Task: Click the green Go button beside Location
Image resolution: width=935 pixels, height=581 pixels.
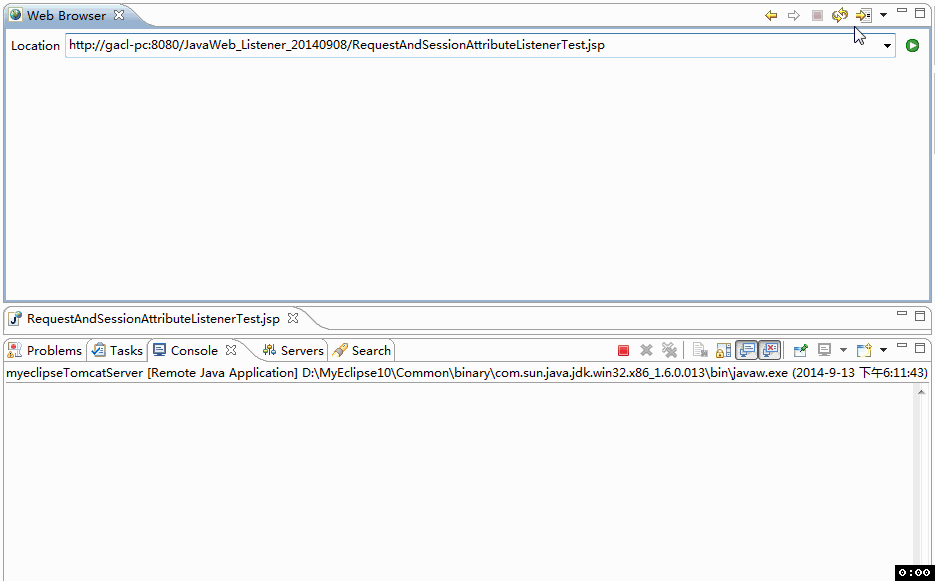Action: 912,45
